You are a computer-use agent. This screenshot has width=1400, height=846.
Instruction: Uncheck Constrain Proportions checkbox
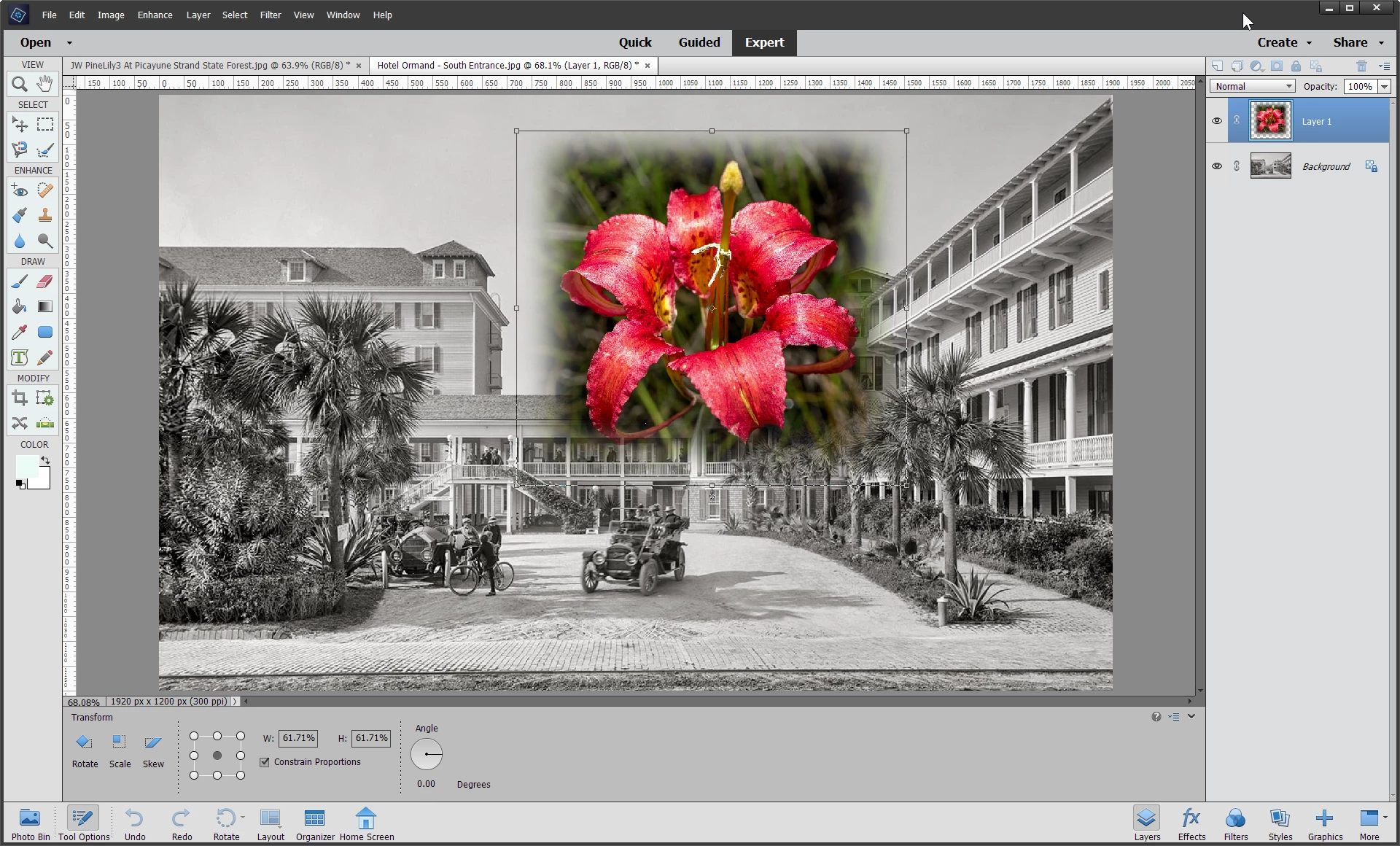coord(265,762)
